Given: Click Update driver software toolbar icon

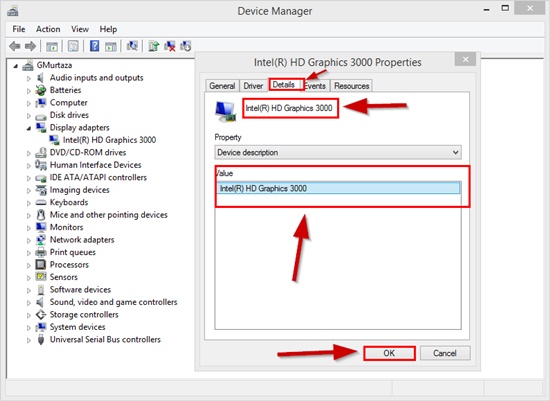Looking at the screenshot, I should (x=154, y=46).
